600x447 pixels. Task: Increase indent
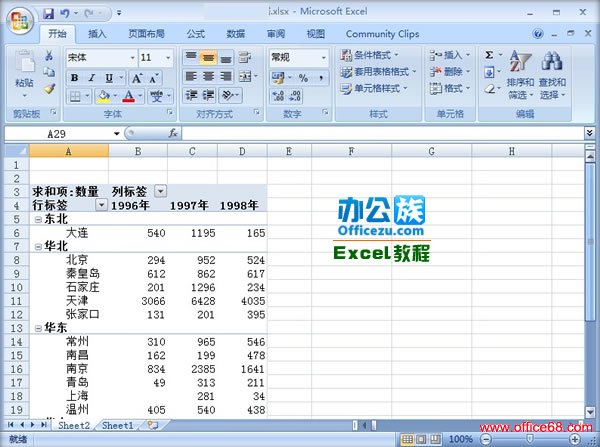coord(208,95)
